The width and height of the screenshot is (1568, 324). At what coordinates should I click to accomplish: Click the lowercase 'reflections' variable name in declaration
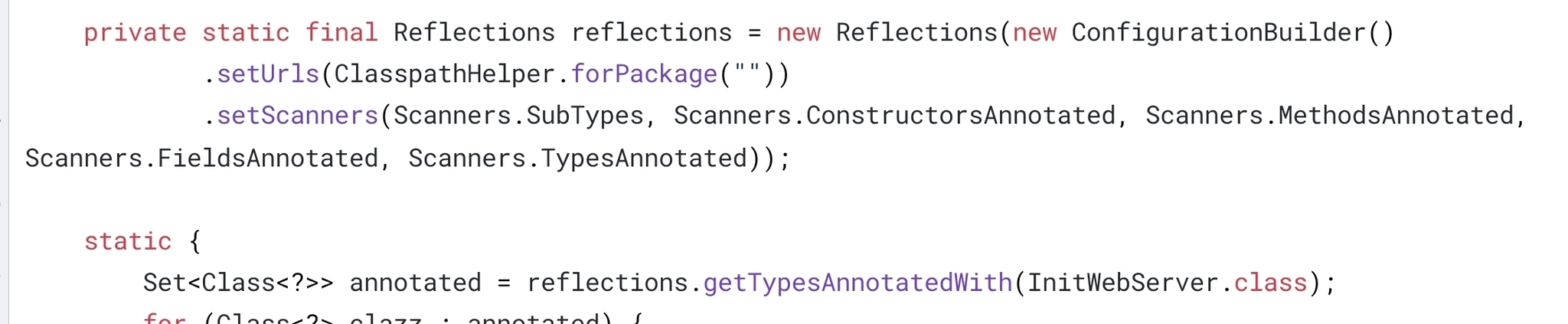point(652,33)
